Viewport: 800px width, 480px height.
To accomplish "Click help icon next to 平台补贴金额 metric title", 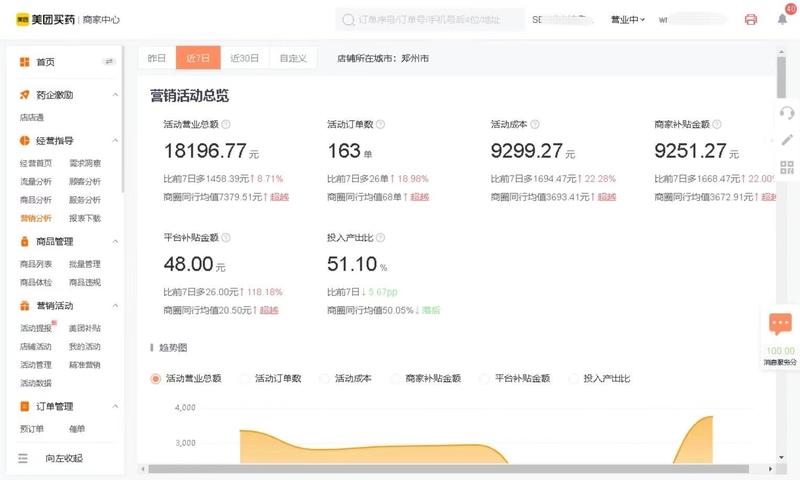I will point(226,237).
